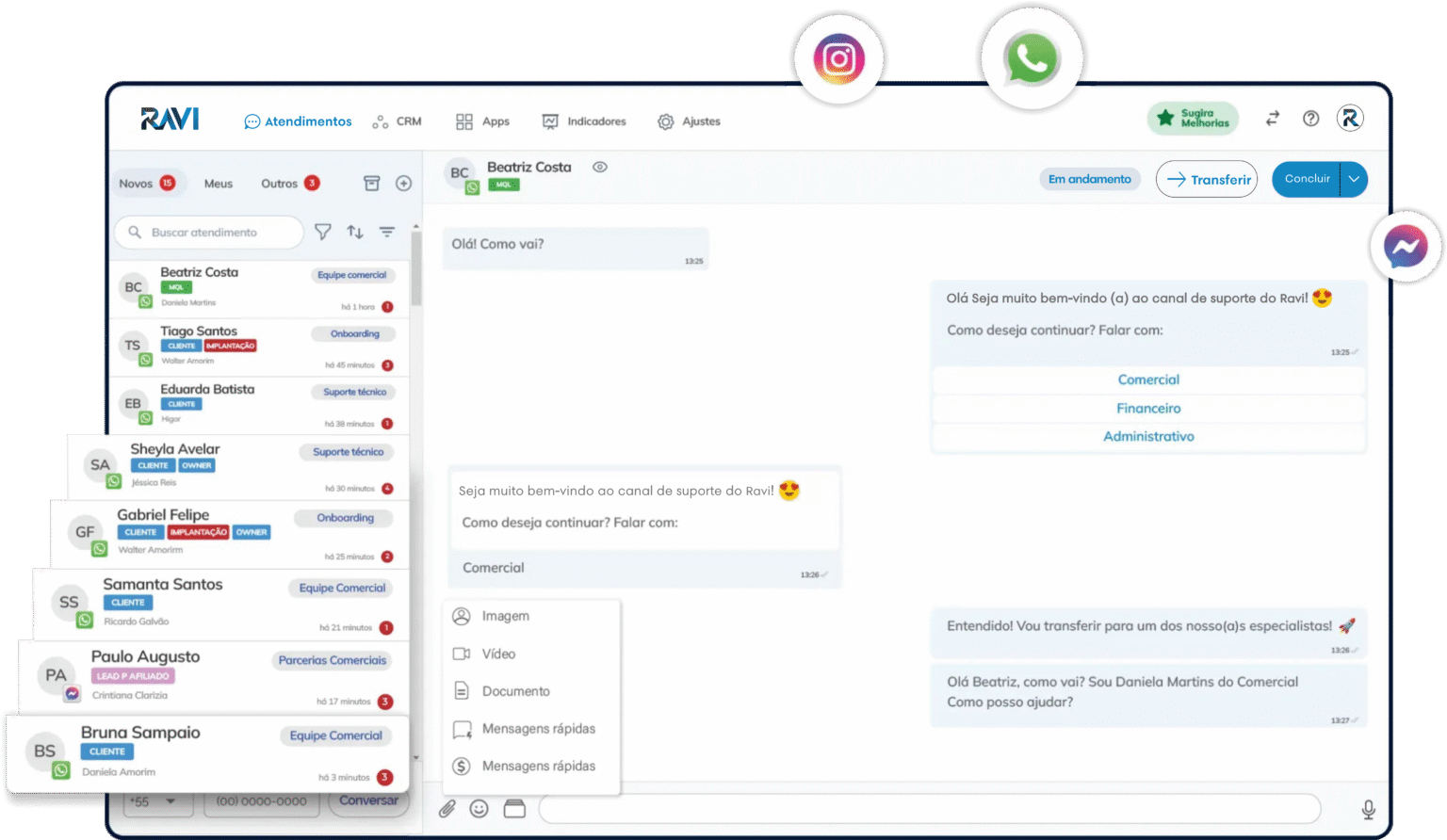Click the microphone record icon
The image size is (1447, 840).
(1368, 809)
